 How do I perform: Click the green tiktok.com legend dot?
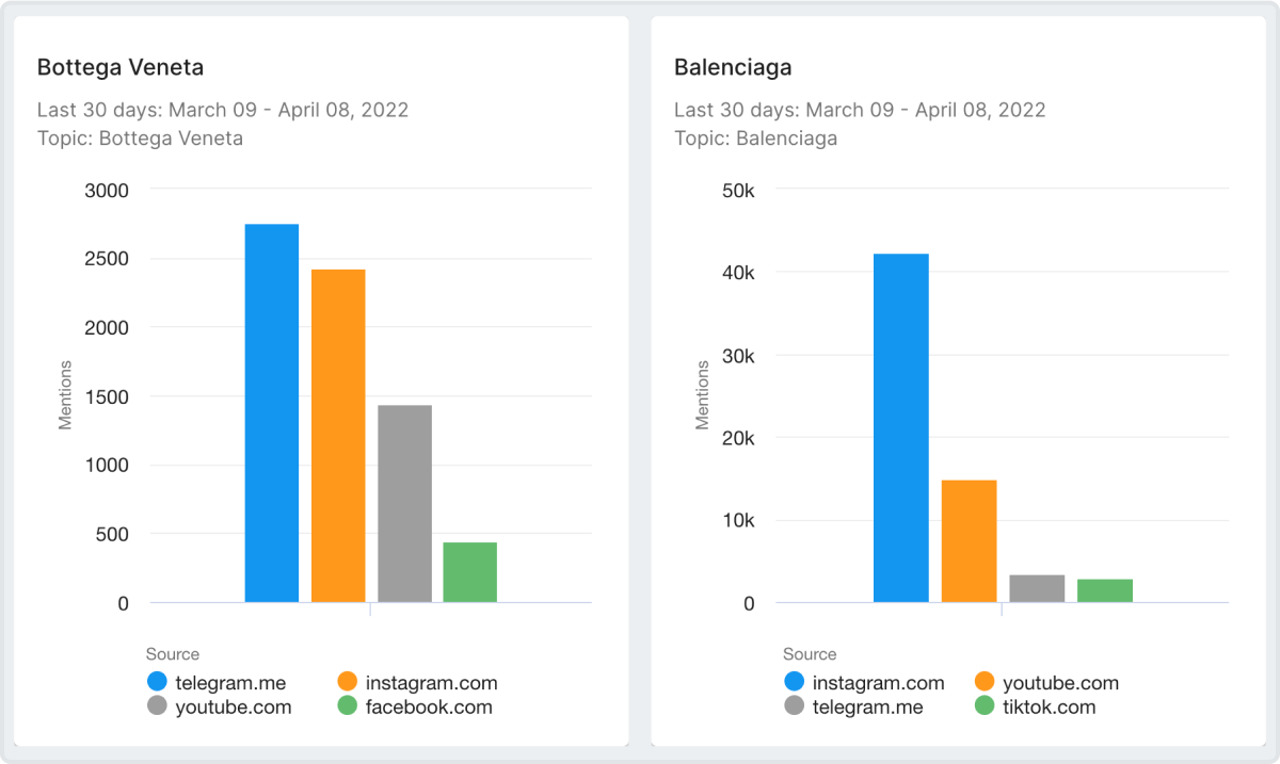[985, 706]
